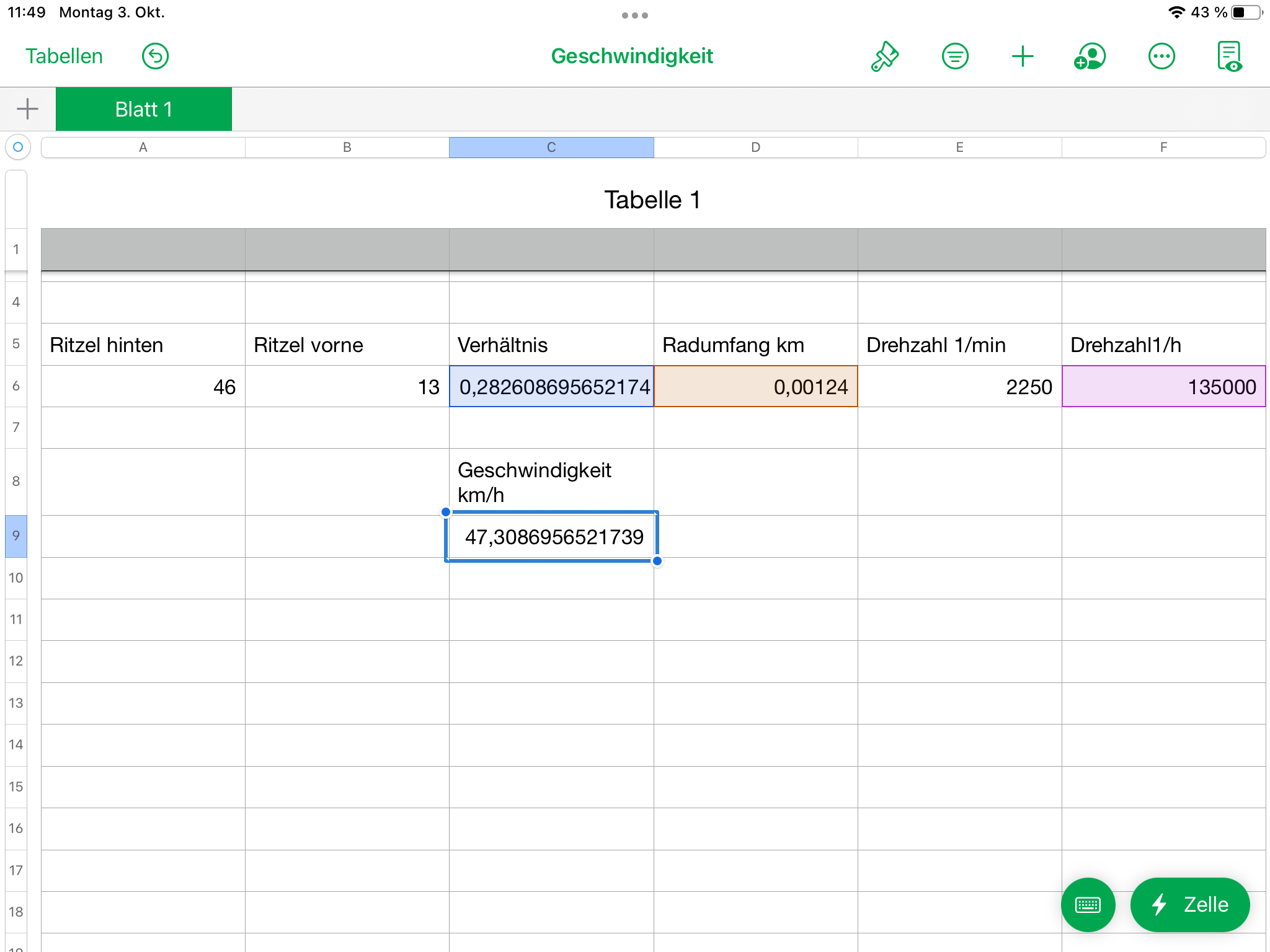This screenshot has height=952, width=1270.
Task: Select the table handle circle in corner
Action: pyautogui.click(x=18, y=147)
